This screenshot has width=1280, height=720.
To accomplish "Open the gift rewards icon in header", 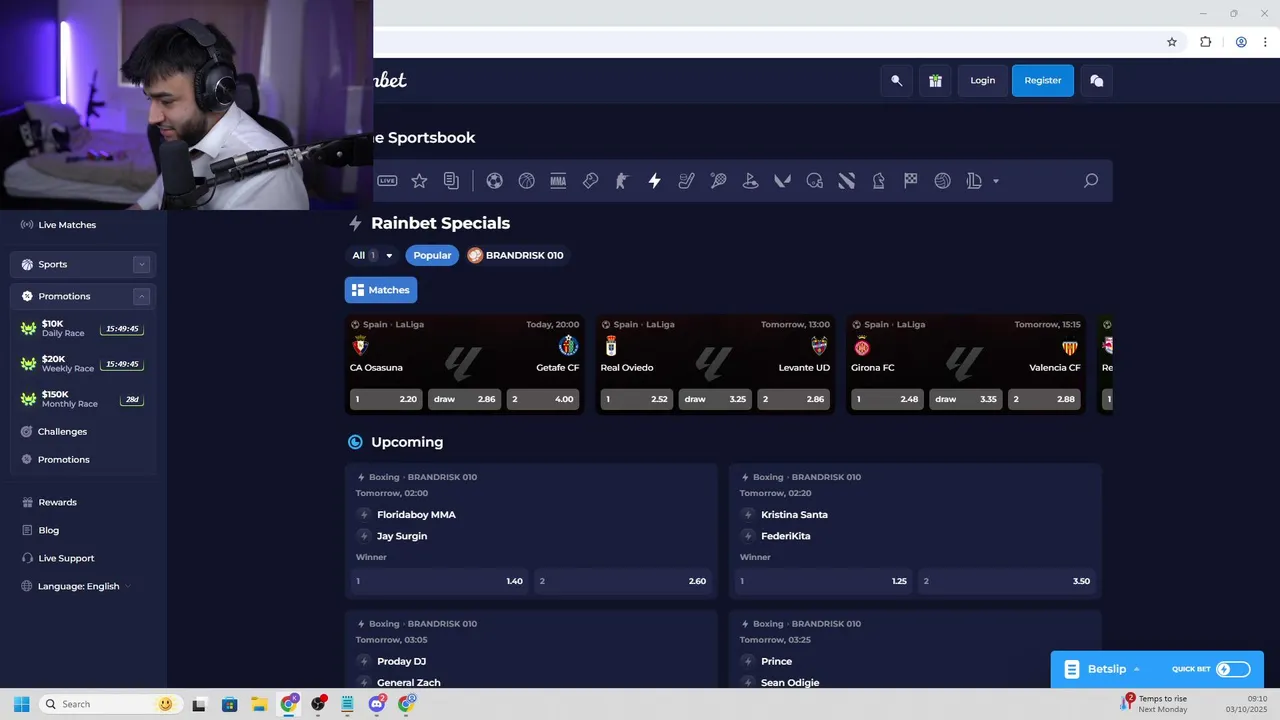I will click(935, 81).
